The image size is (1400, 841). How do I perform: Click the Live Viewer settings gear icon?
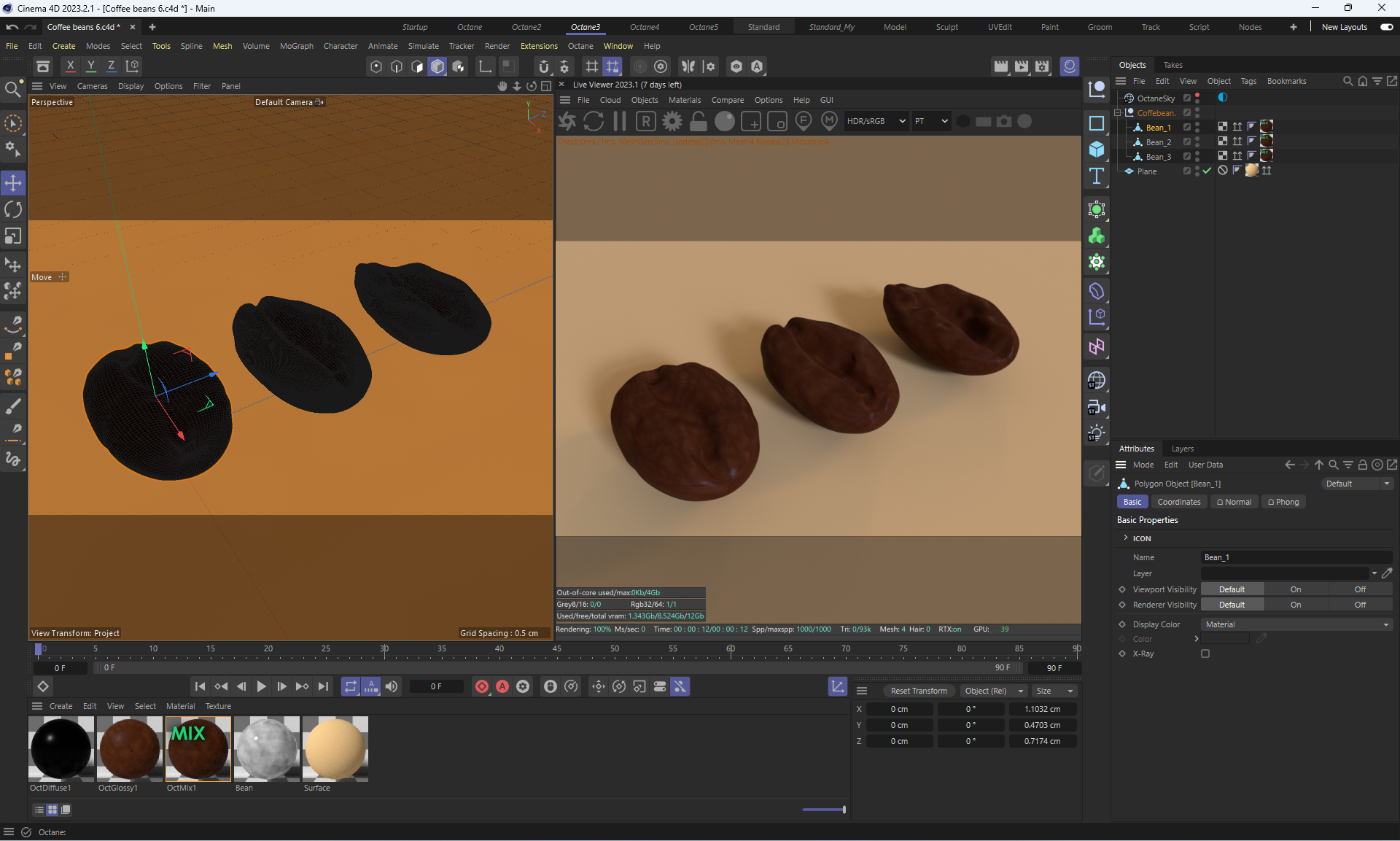tap(672, 121)
